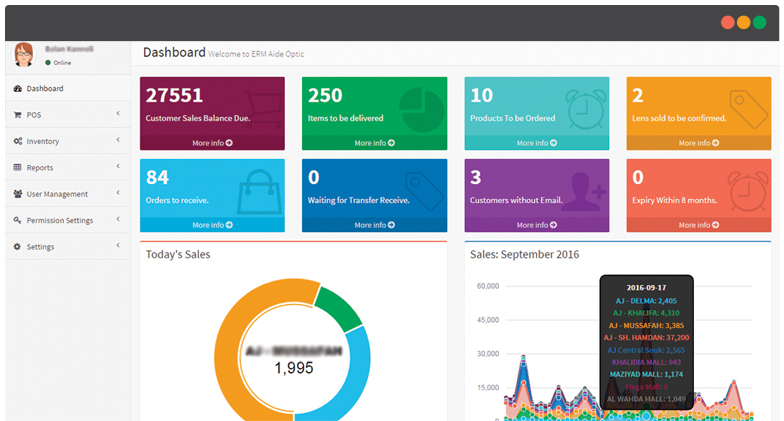Click the user avatar in the sidebar
The image size is (784, 421).
(x=24, y=55)
